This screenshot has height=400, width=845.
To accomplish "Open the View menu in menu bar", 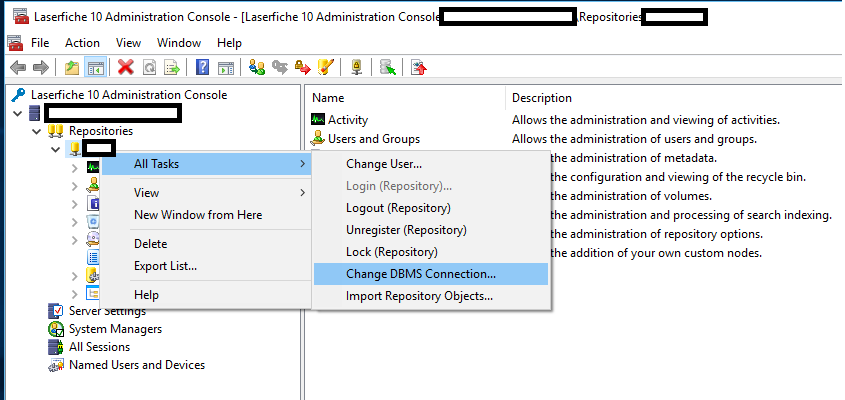I will pyautogui.click(x=128, y=43).
